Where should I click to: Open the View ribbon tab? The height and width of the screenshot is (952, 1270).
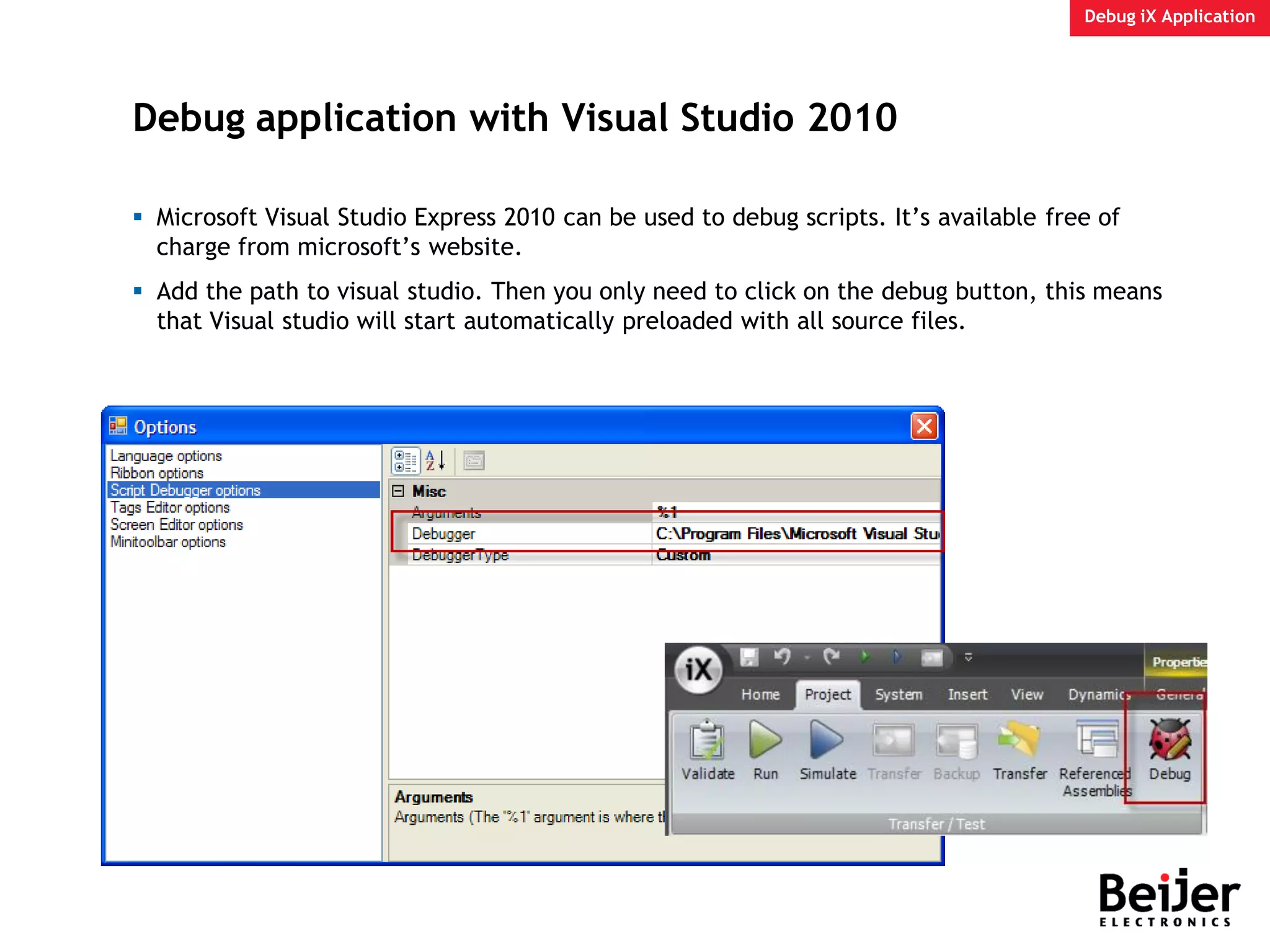1027,695
